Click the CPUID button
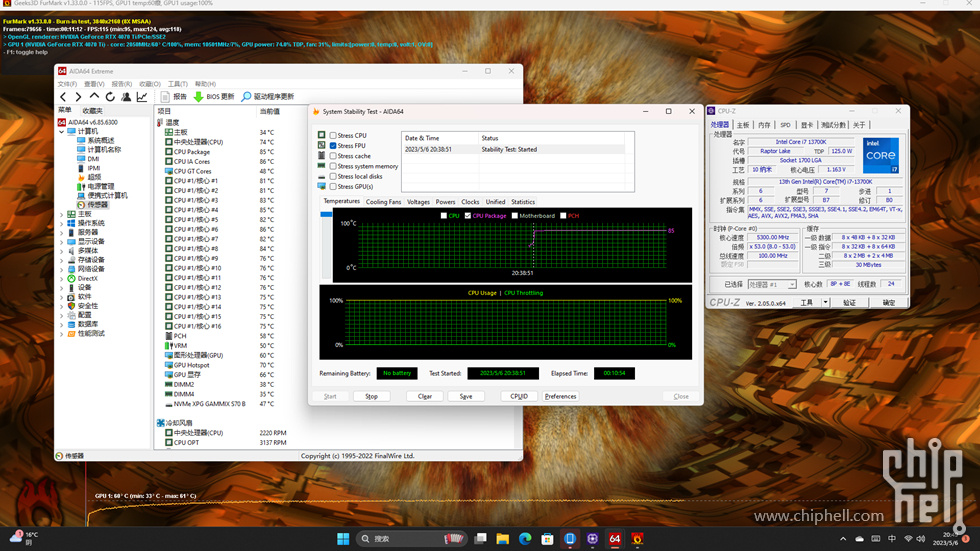Viewport: 980px width, 551px height. pos(519,396)
